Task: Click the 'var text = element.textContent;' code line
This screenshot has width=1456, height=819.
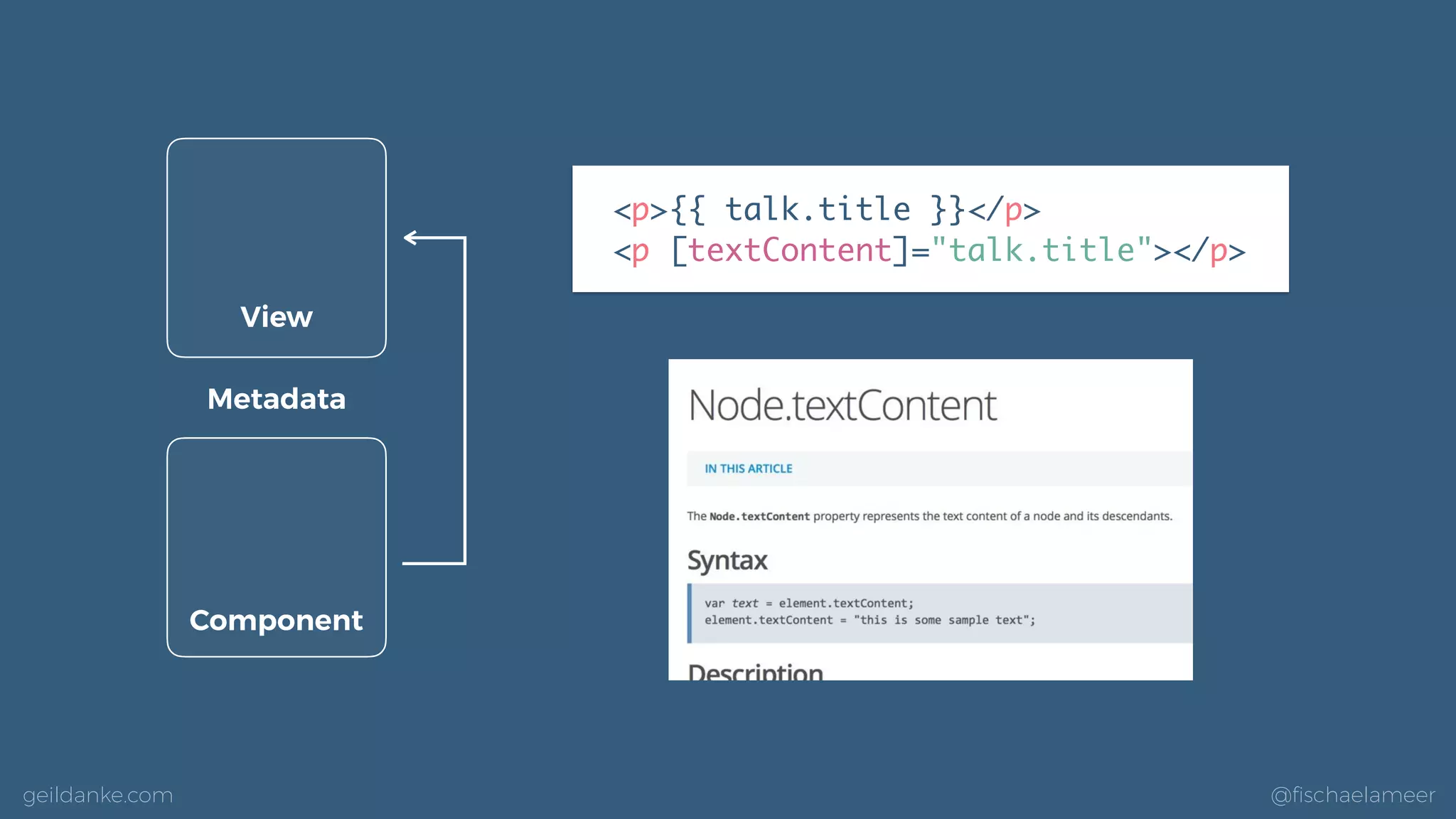Action: pyautogui.click(x=809, y=603)
